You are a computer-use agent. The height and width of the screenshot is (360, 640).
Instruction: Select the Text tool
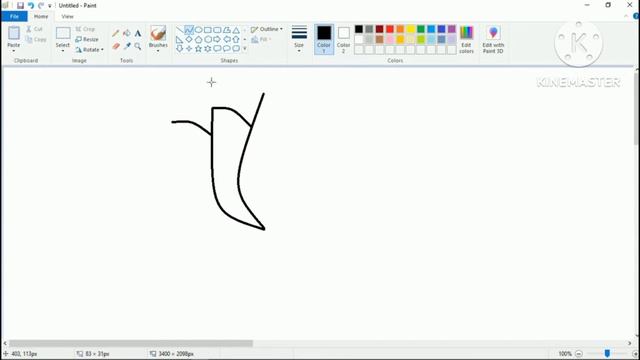(138, 33)
